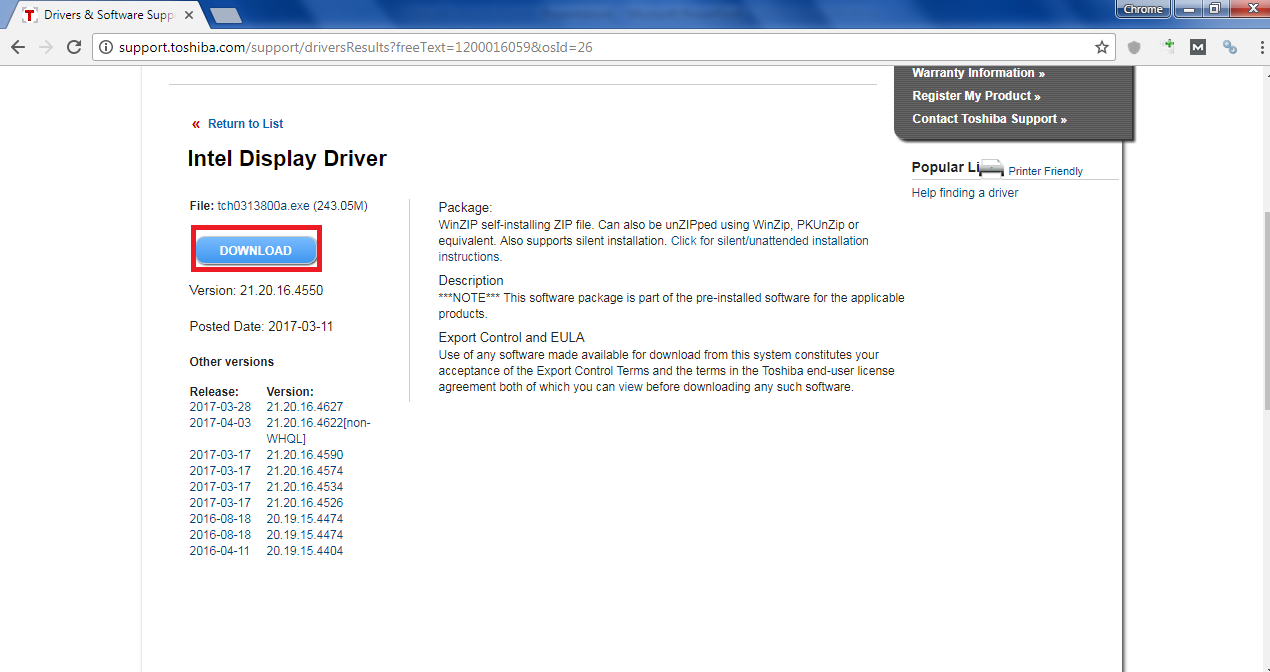Click the Return to List link
Image resolution: width=1270 pixels, height=672 pixels.
pyautogui.click(x=245, y=124)
